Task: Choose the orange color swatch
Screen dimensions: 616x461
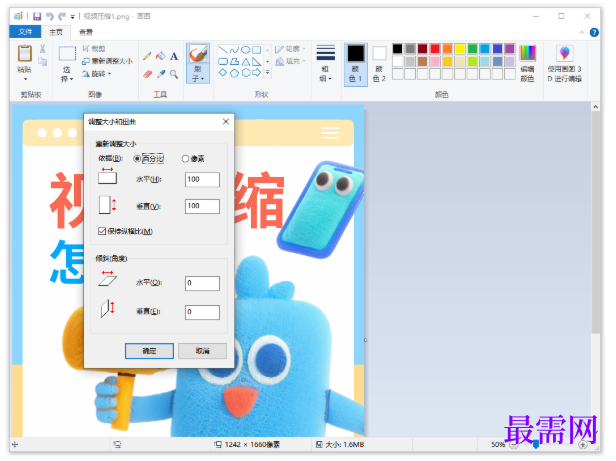Action: click(447, 49)
